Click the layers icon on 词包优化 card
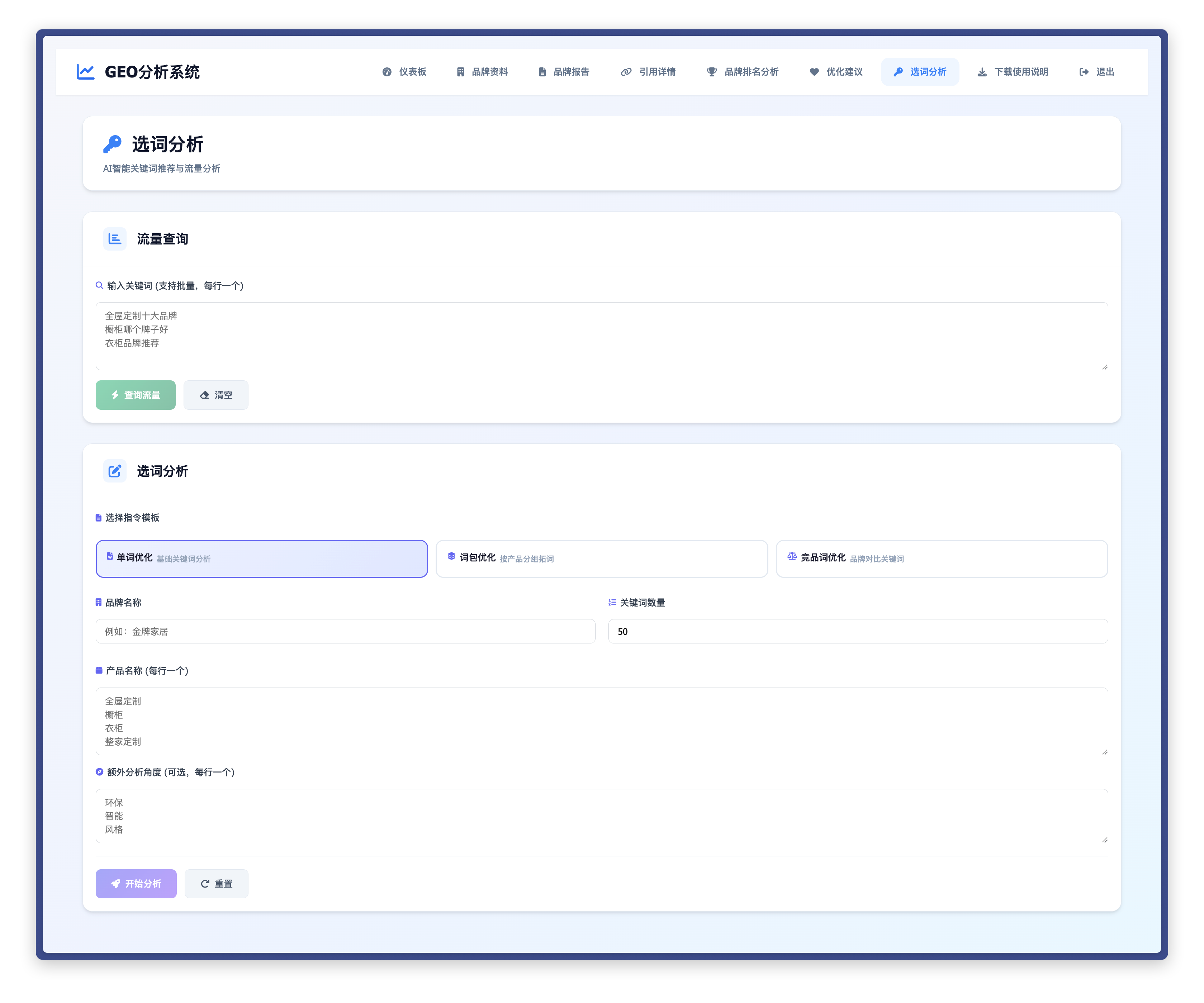 (x=451, y=556)
